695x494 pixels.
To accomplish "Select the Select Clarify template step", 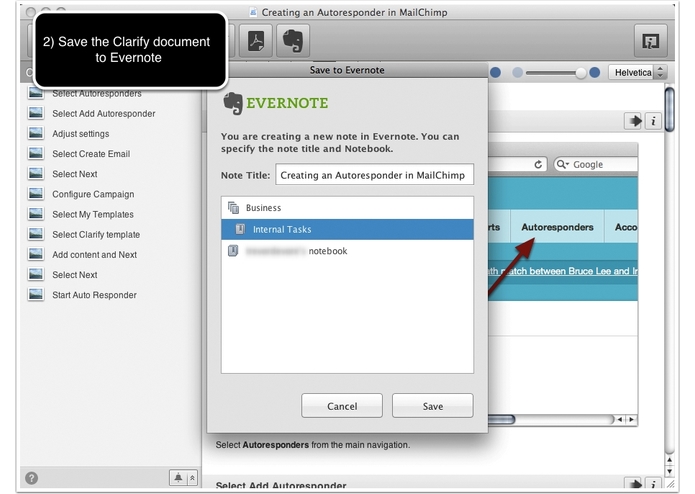I will [x=96, y=234].
